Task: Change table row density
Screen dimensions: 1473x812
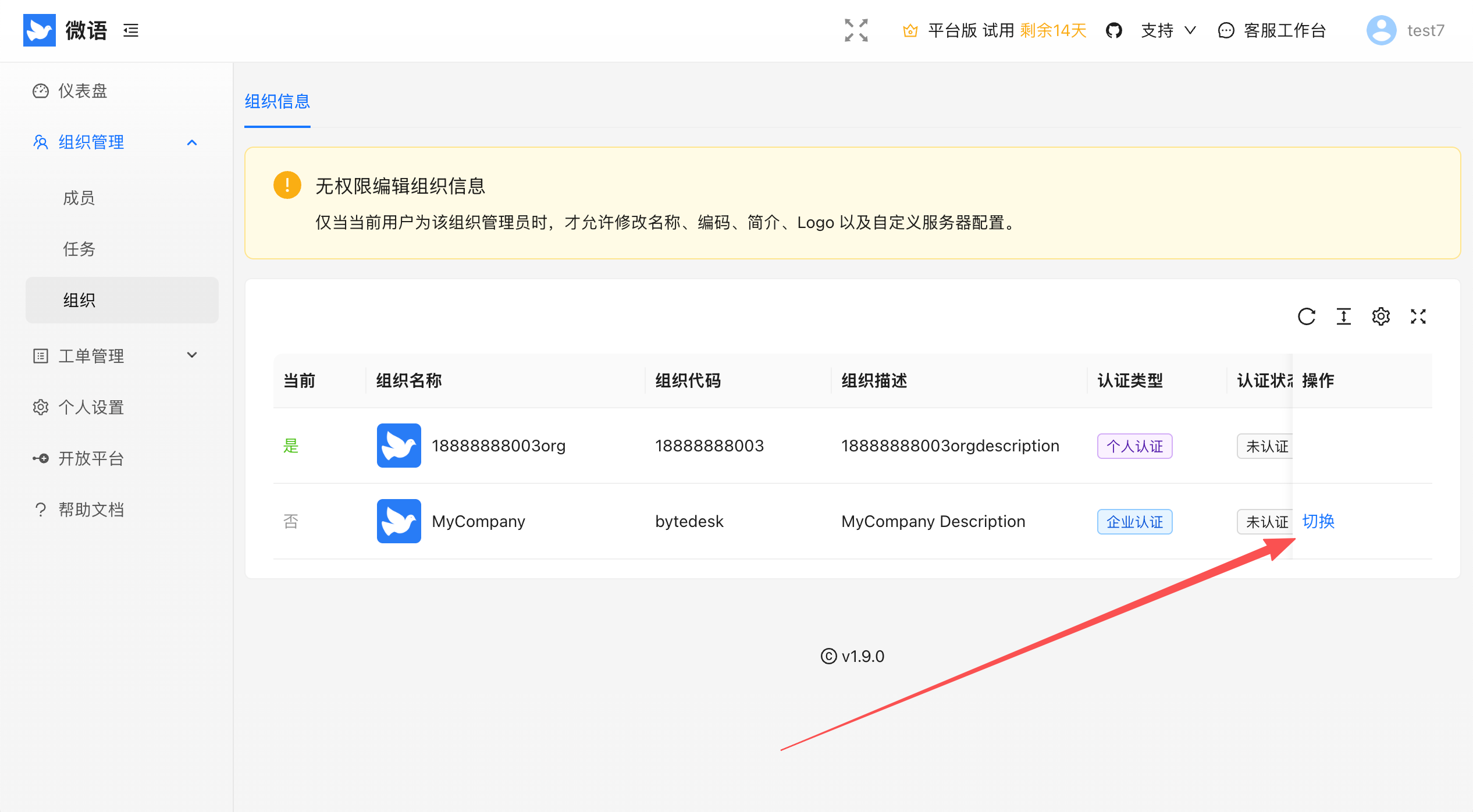Action: pyautogui.click(x=1343, y=316)
